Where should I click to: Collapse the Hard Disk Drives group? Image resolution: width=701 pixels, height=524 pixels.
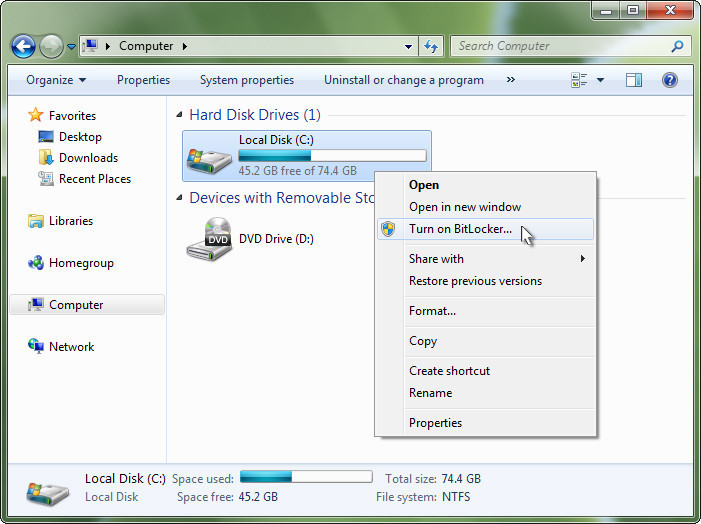tap(180, 115)
